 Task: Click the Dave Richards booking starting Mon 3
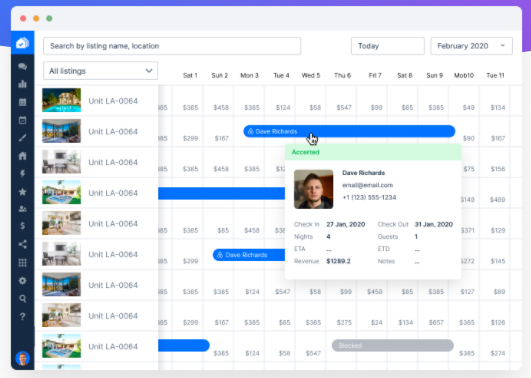(x=349, y=131)
